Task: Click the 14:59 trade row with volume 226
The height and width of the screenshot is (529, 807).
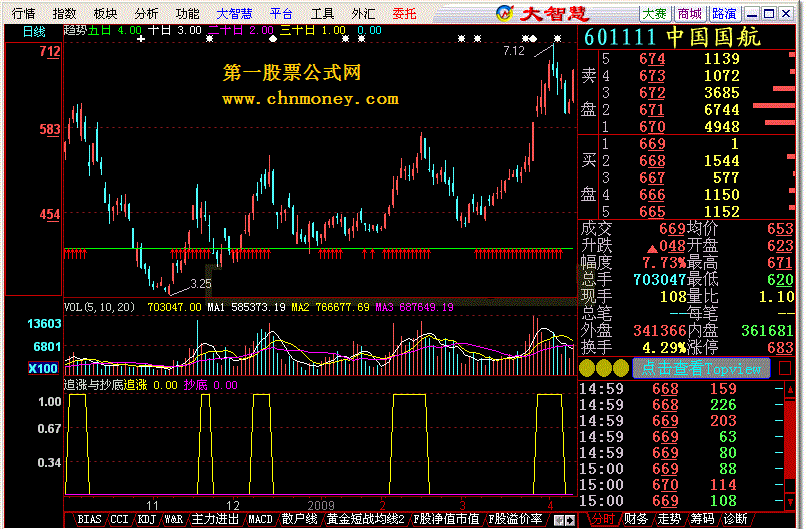Action: (x=681, y=405)
